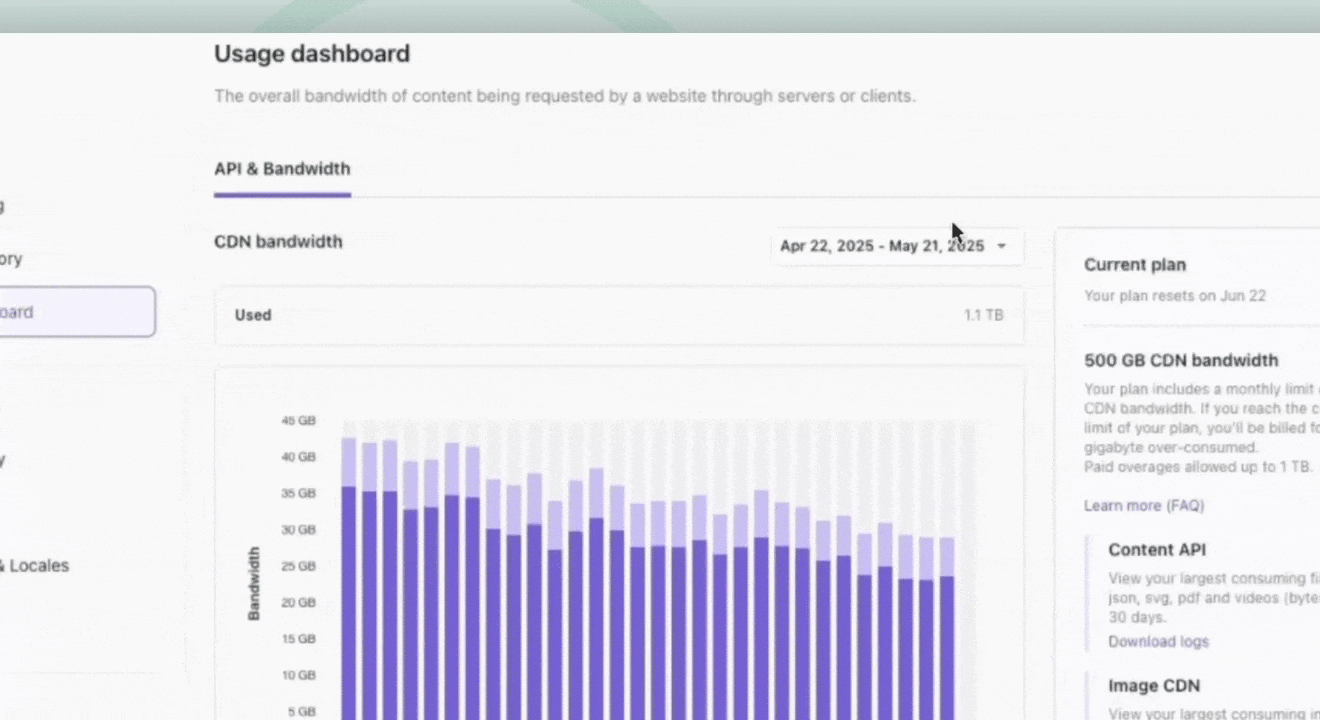Open the date range dropdown arrow
Viewport: 1320px width, 720px height.
pos(1002,246)
